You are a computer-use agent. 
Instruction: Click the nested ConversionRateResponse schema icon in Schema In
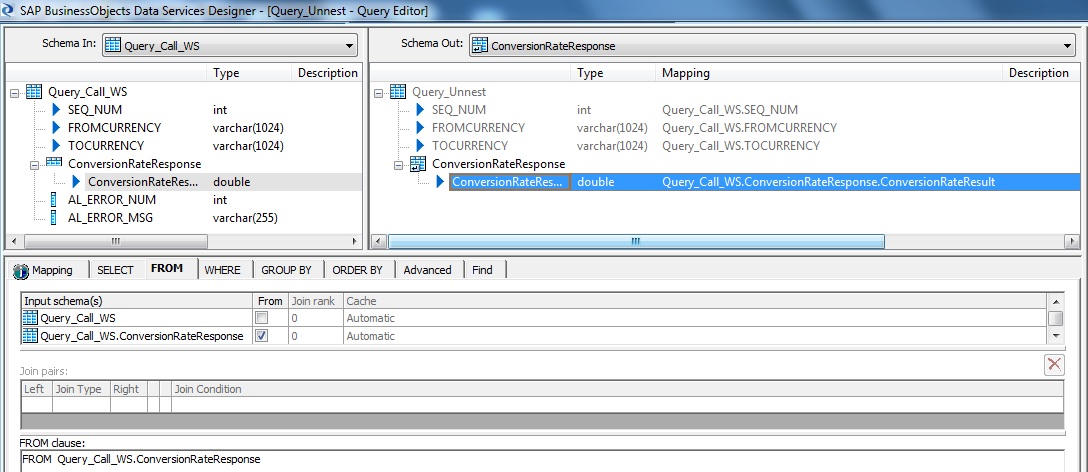click(54, 164)
